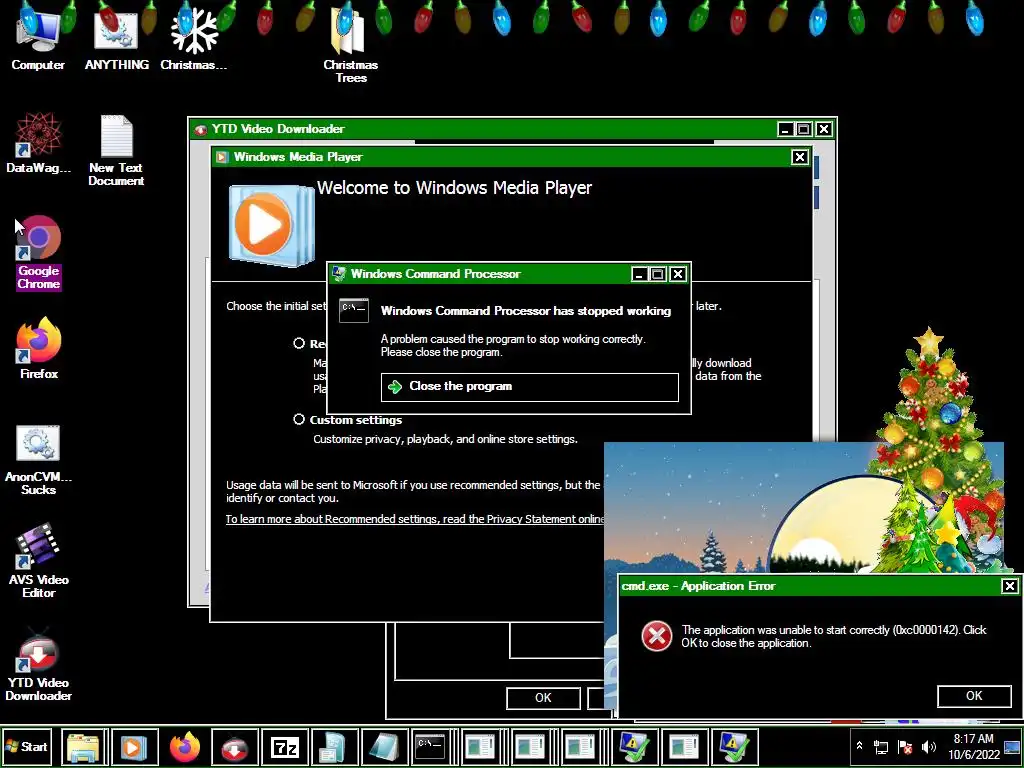The height and width of the screenshot is (768, 1024).
Task: Select the Google Chrome desktop shortcut
Action: pyautogui.click(x=39, y=252)
